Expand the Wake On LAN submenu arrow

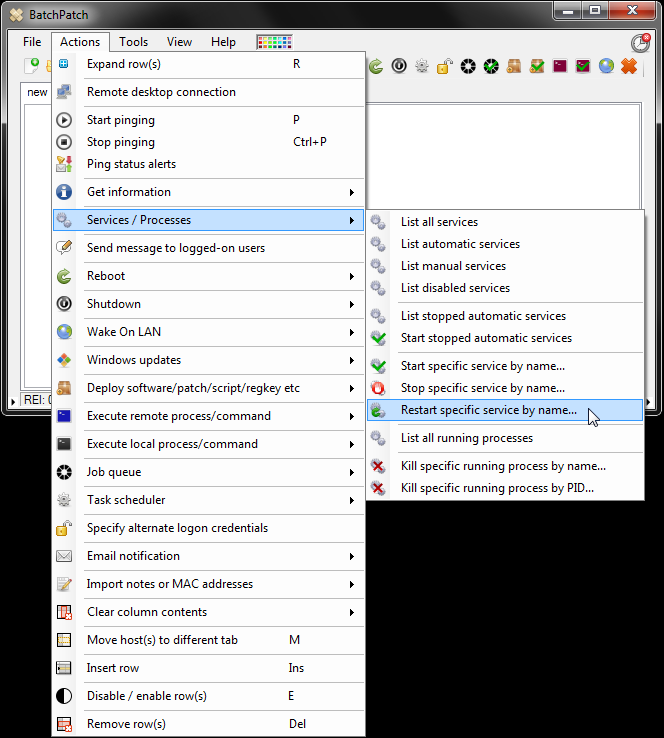(352, 332)
